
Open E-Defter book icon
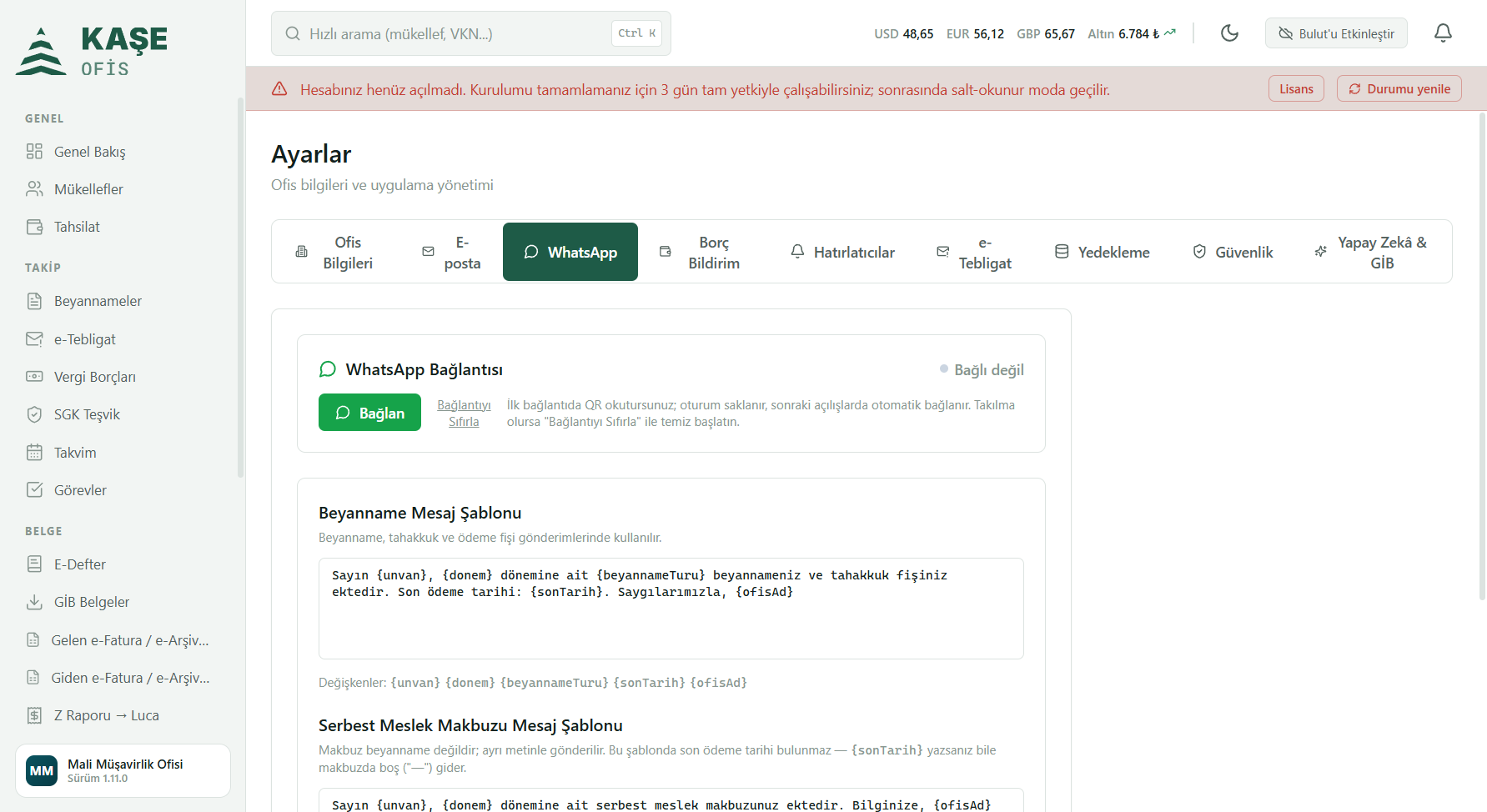(34, 564)
